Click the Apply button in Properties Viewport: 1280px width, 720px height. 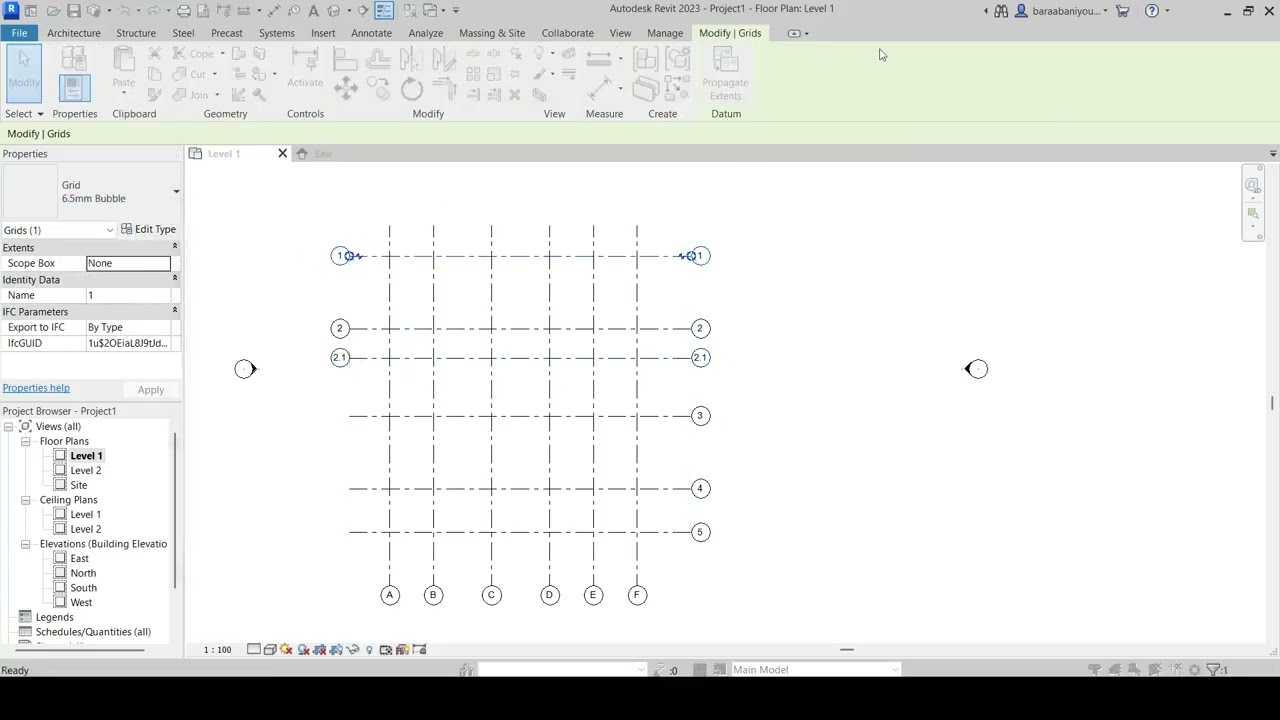click(151, 390)
